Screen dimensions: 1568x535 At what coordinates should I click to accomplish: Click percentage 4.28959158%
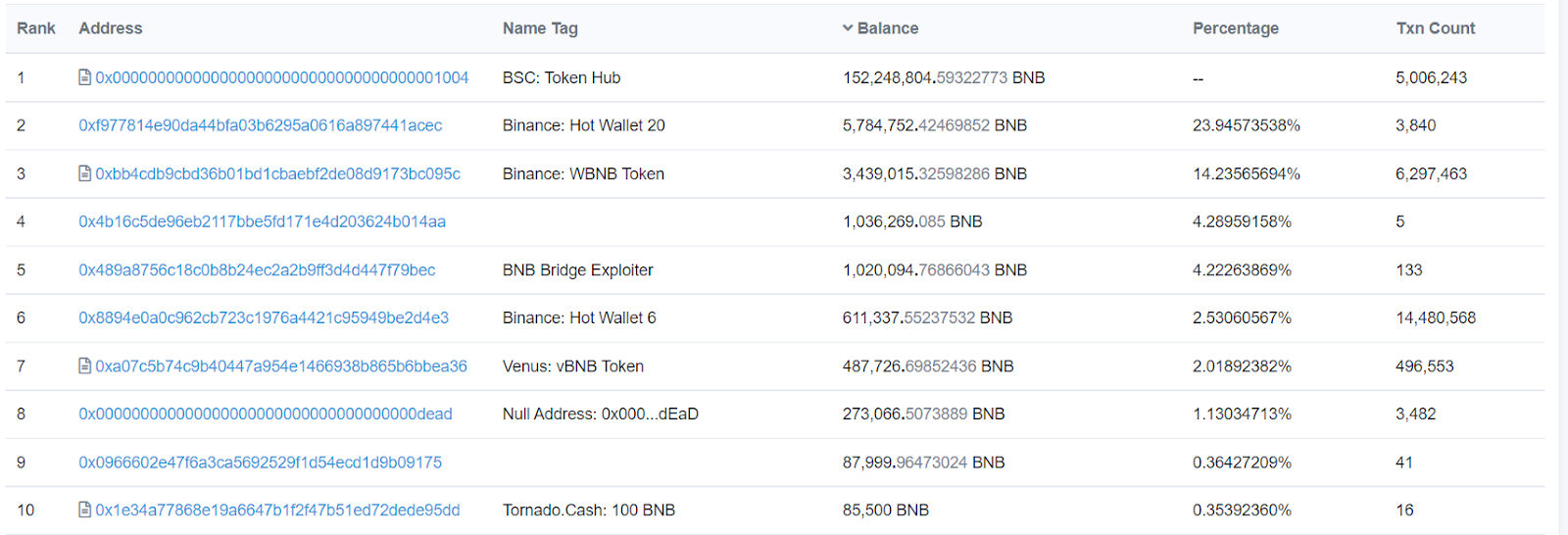1242,221
